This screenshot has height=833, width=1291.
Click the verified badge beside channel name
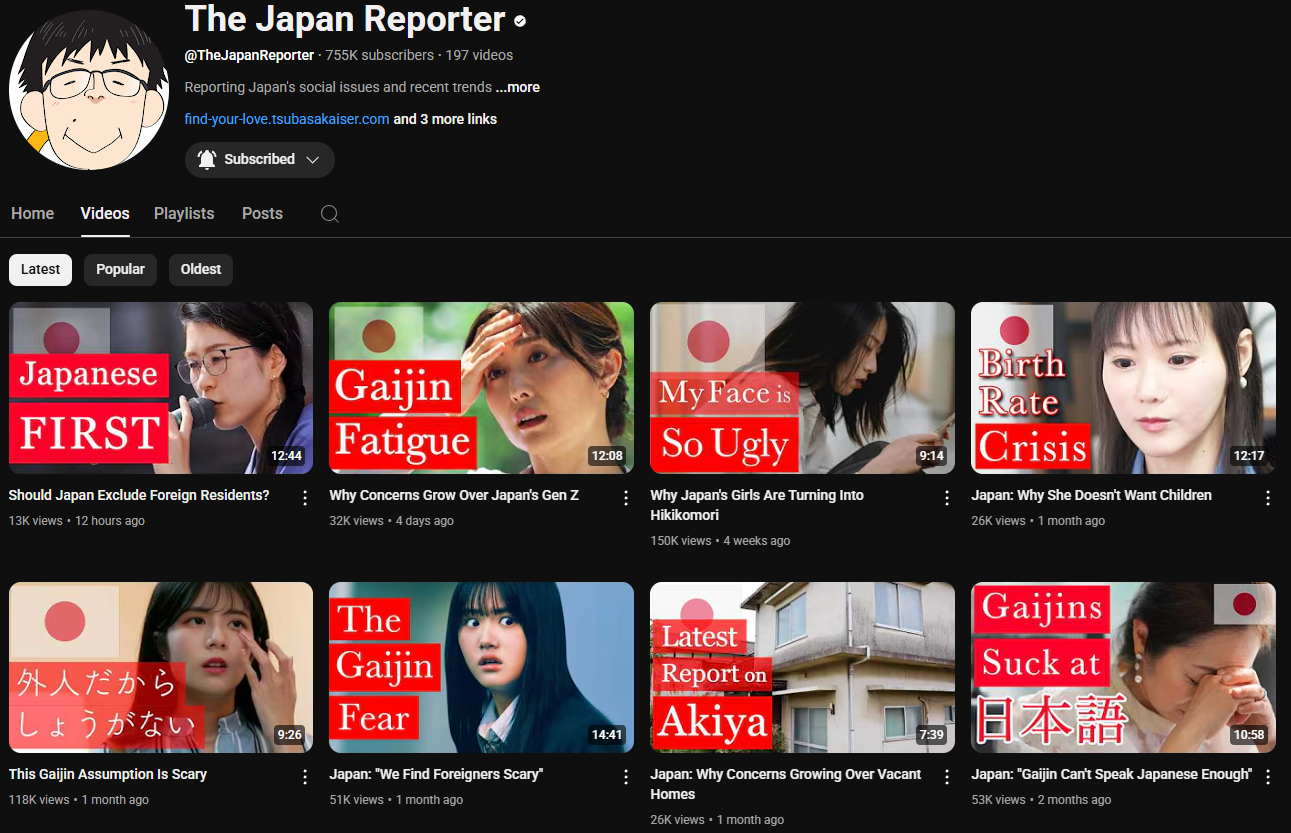pyautogui.click(x=520, y=21)
